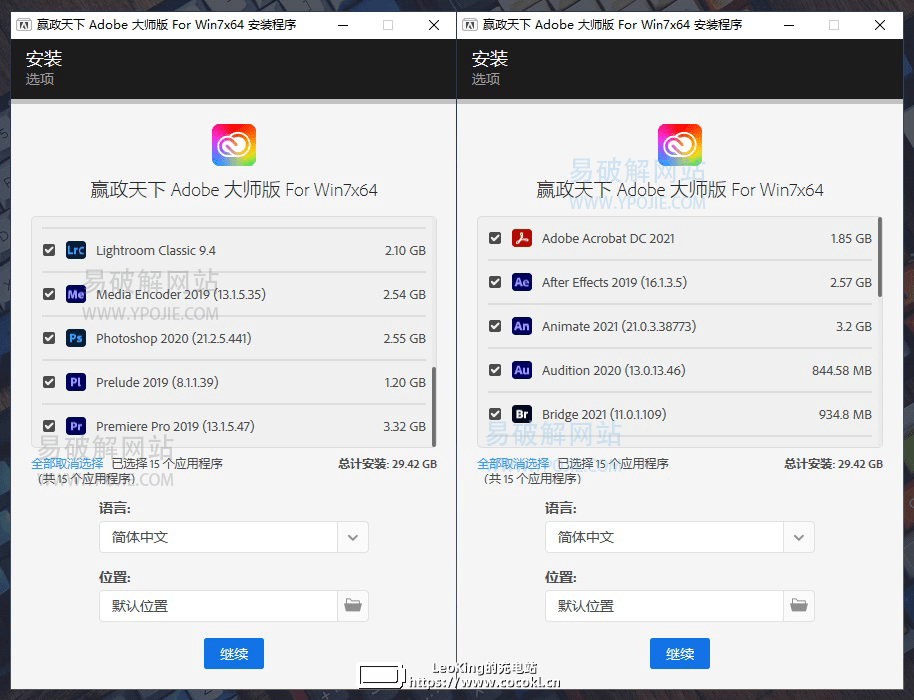Screen dimensions: 914x700
Task: Uncheck Bridge 2021 checkbox
Action: click(x=495, y=414)
